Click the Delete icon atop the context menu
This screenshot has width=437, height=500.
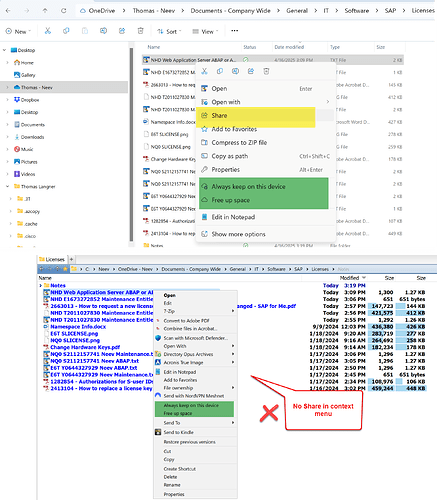coord(266,71)
